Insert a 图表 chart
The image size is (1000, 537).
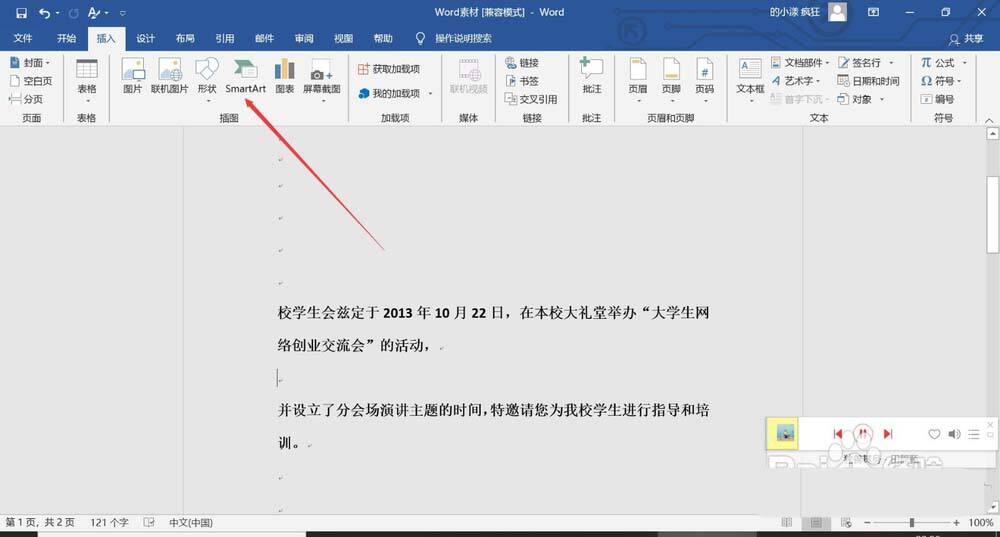click(284, 77)
